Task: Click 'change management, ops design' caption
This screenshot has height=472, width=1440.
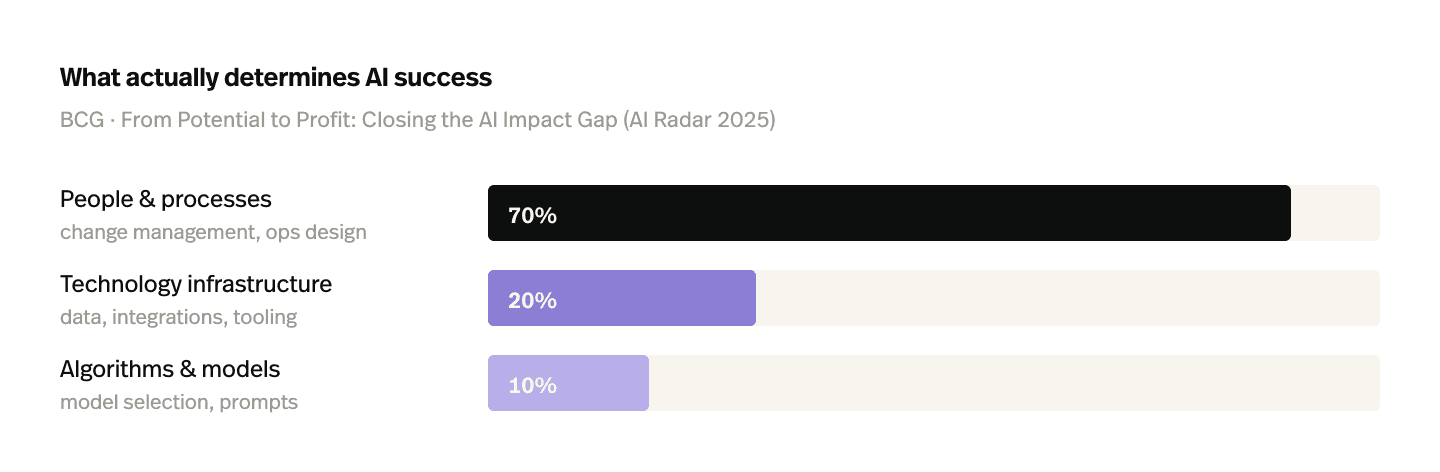Action: tap(213, 232)
